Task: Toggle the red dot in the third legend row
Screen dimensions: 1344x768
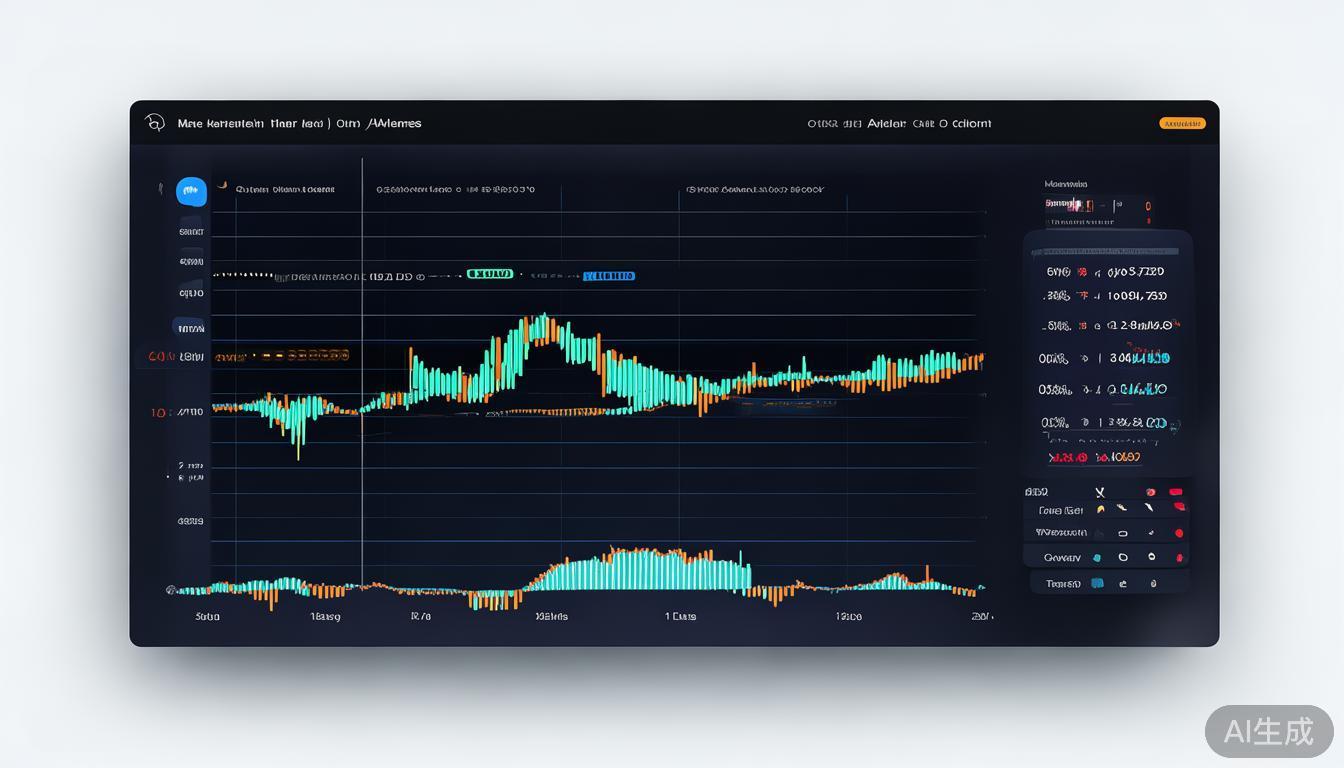Action: [x=1179, y=533]
